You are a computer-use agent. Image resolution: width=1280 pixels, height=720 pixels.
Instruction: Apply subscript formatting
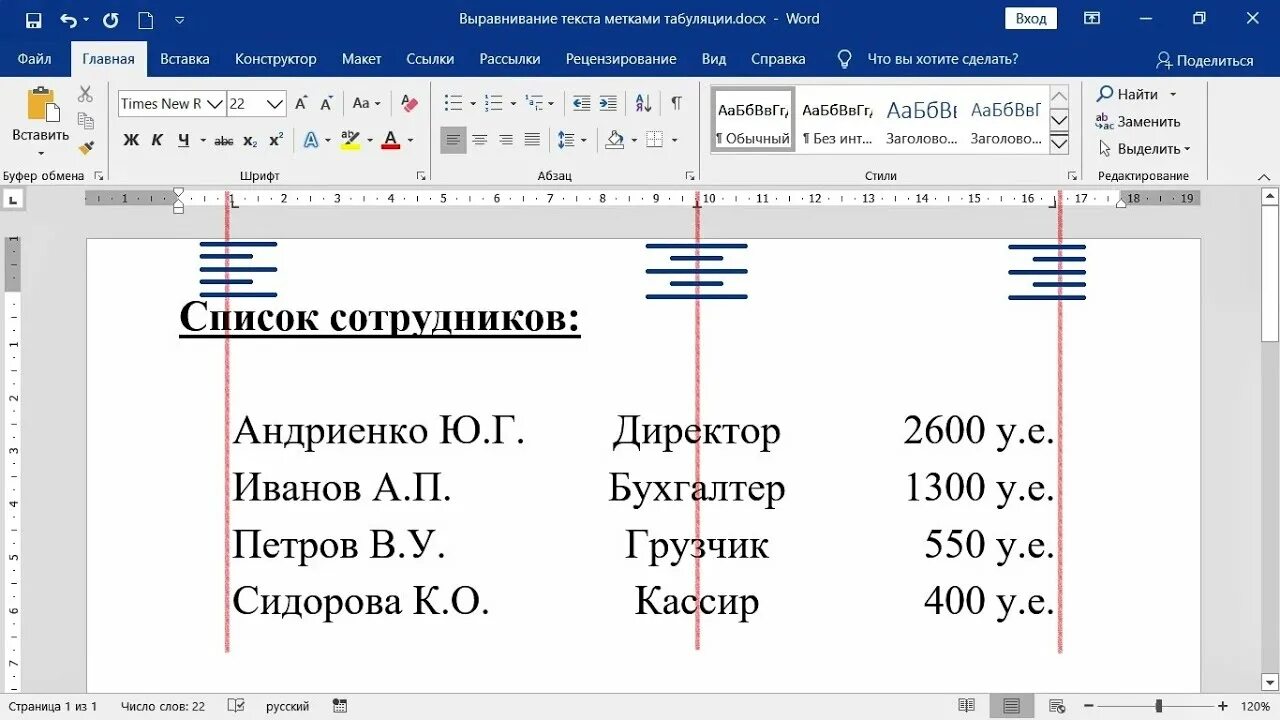click(x=250, y=140)
